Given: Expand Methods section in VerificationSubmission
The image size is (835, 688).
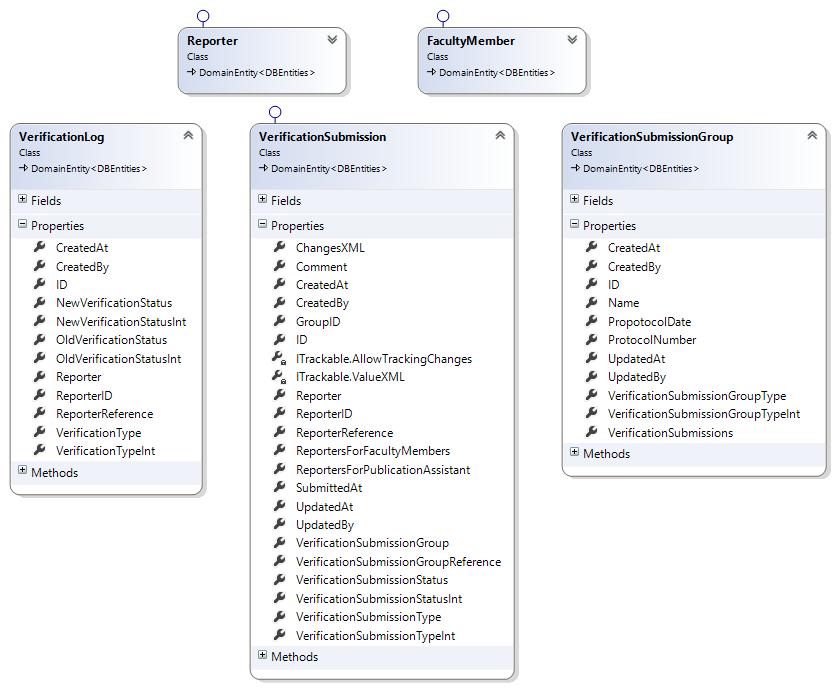Looking at the screenshot, I should [x=263, y=655].
